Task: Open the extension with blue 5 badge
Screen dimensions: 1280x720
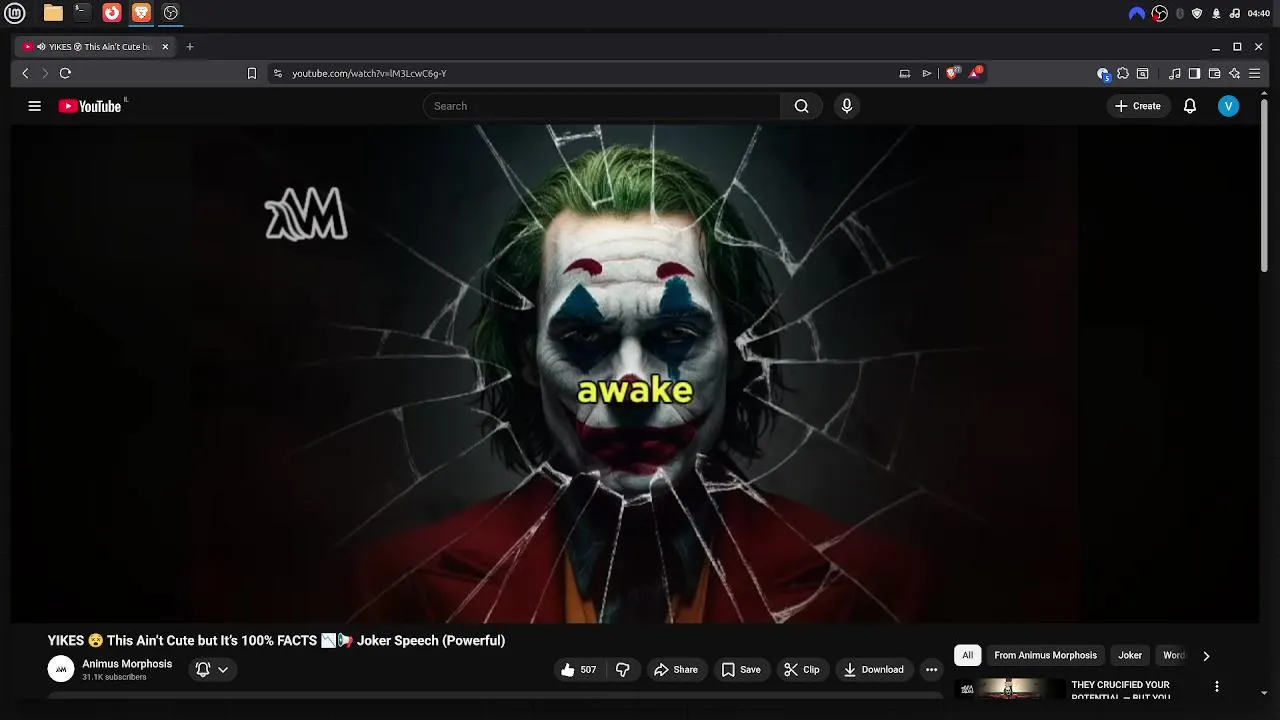Action: tap(1103, 73)
